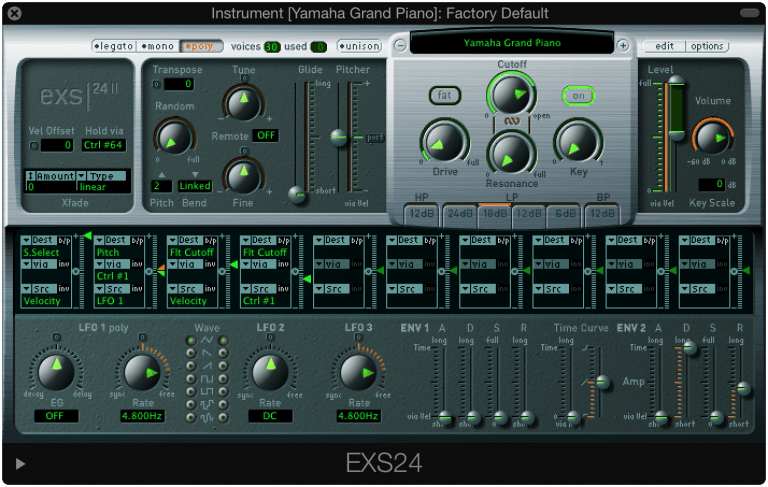Click the Time Curve slider handle
The width and height of the screenshot is (768, 487).
pyautogui.click(x=602, y=382)
